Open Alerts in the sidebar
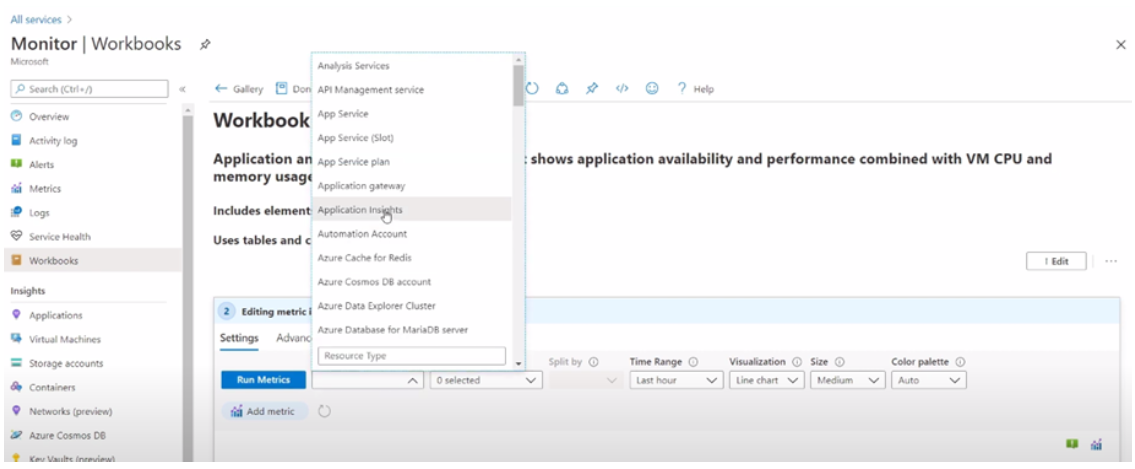This screenshot has width=1135, height=469. coord(41,164)
